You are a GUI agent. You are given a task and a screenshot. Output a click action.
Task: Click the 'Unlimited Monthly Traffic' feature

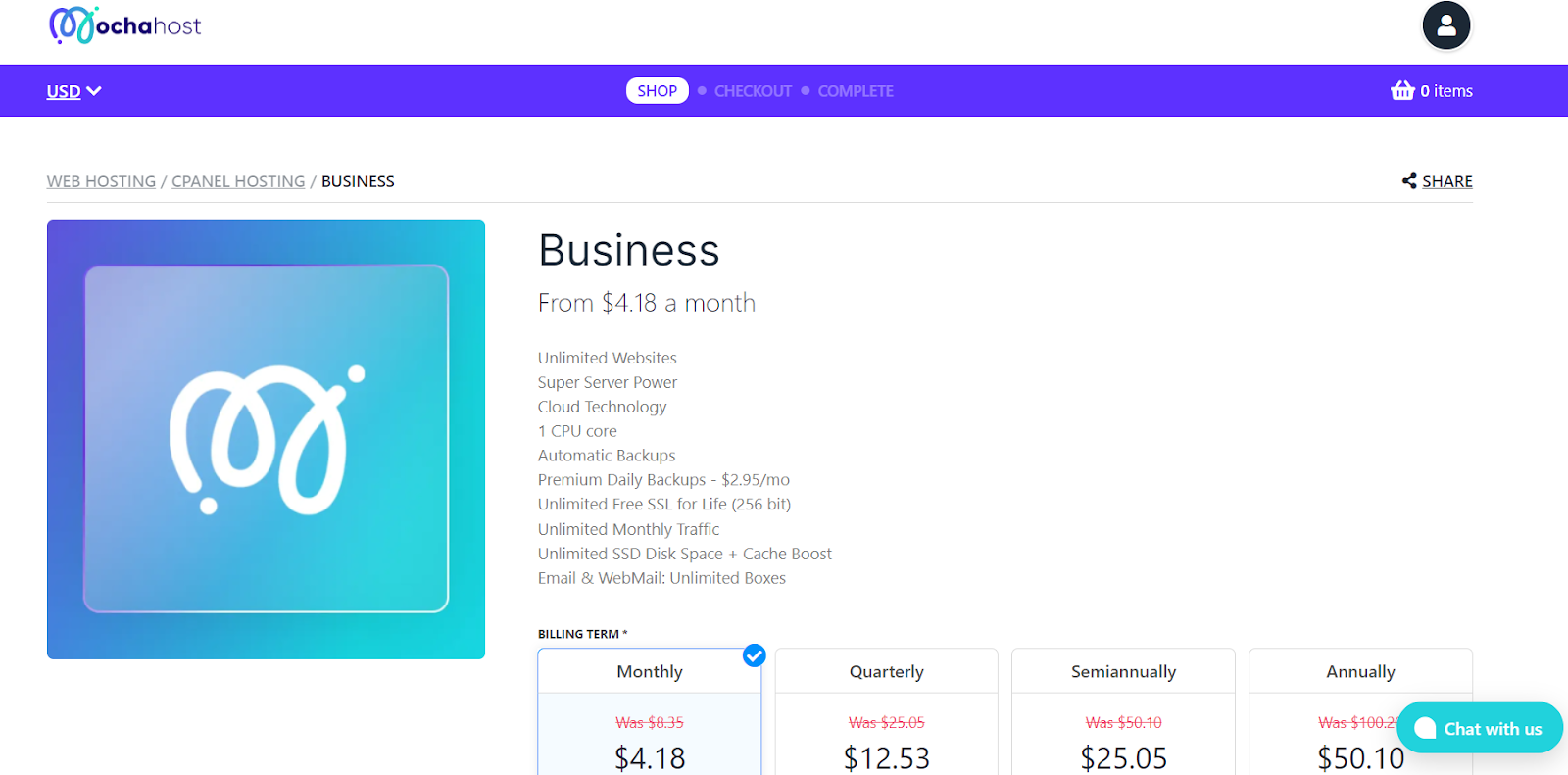628,529
